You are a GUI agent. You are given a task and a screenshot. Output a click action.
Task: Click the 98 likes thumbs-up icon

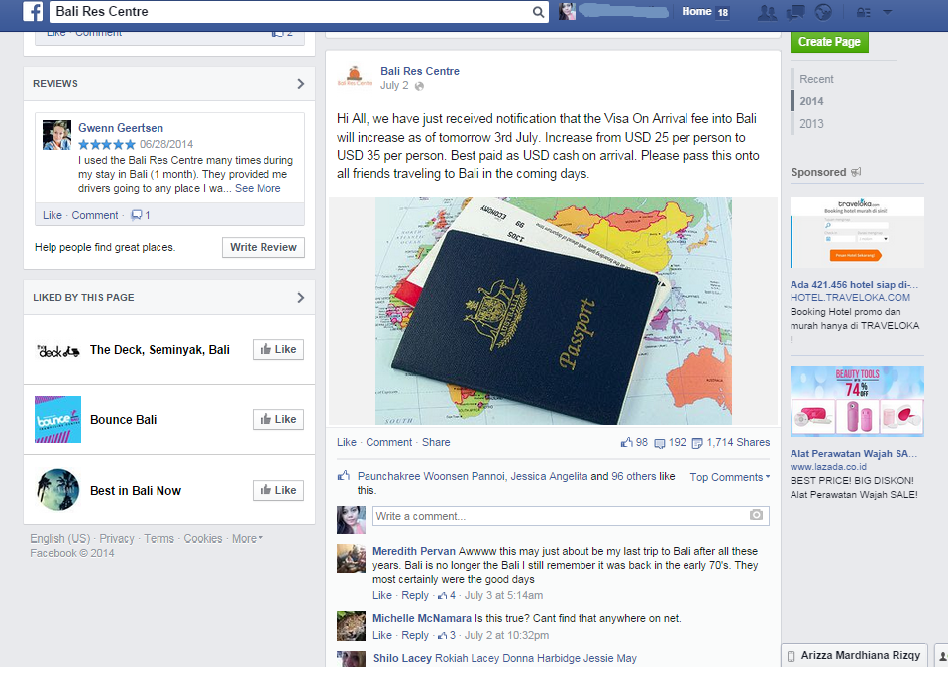(x=626, y=443)
